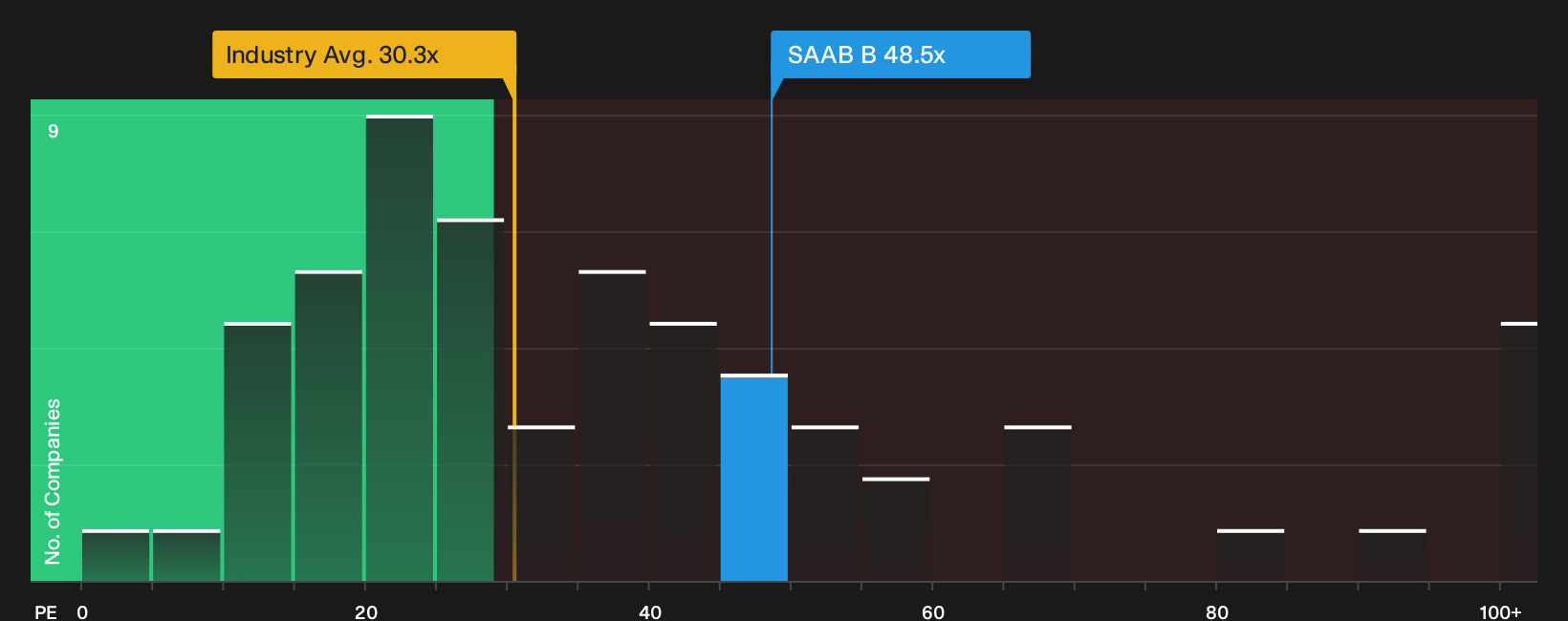Select the short bar at PE 80-85
The width and height of the screenshot is (1568, 621).
point(1251,555)
